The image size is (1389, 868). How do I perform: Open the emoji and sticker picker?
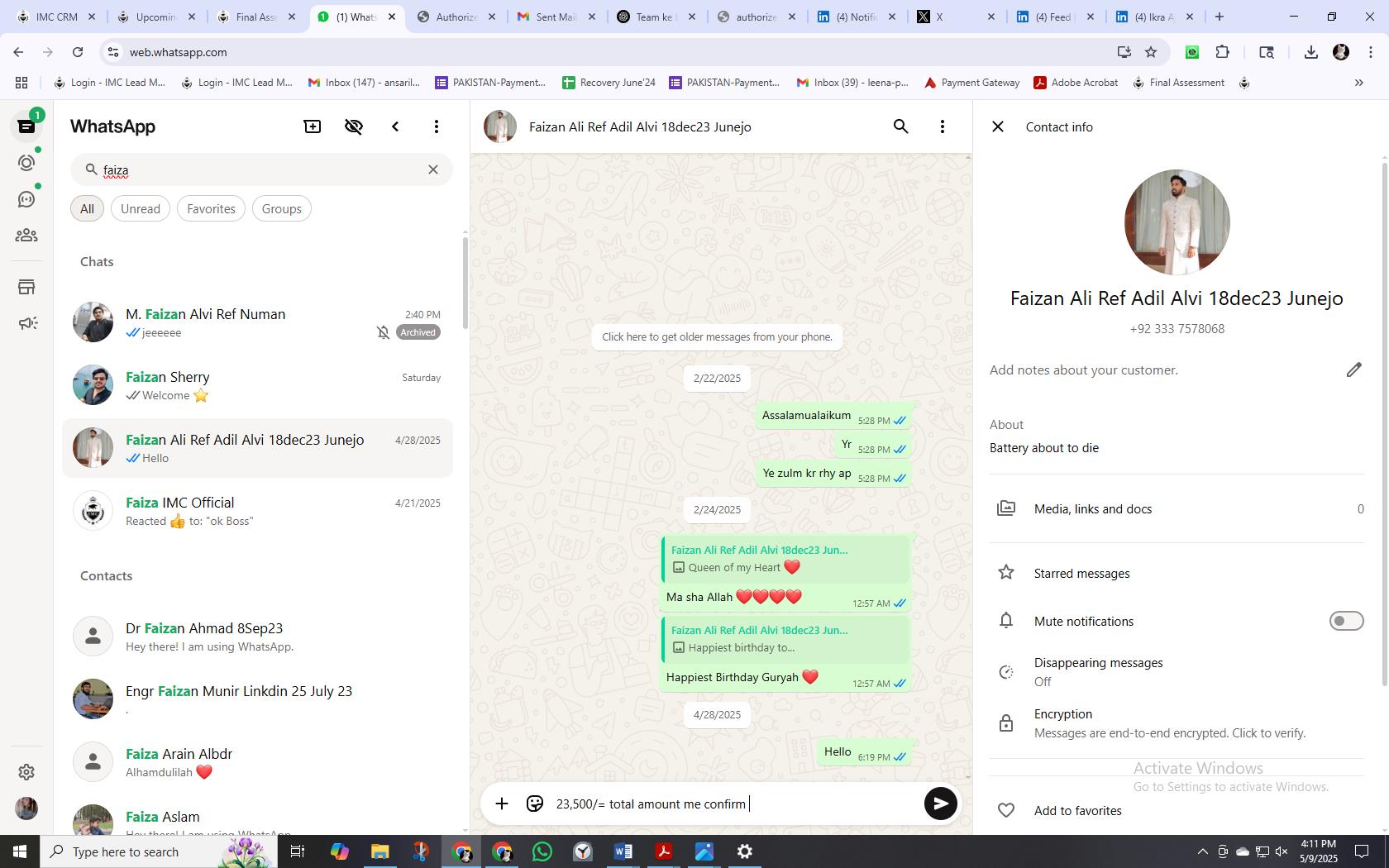535,804
